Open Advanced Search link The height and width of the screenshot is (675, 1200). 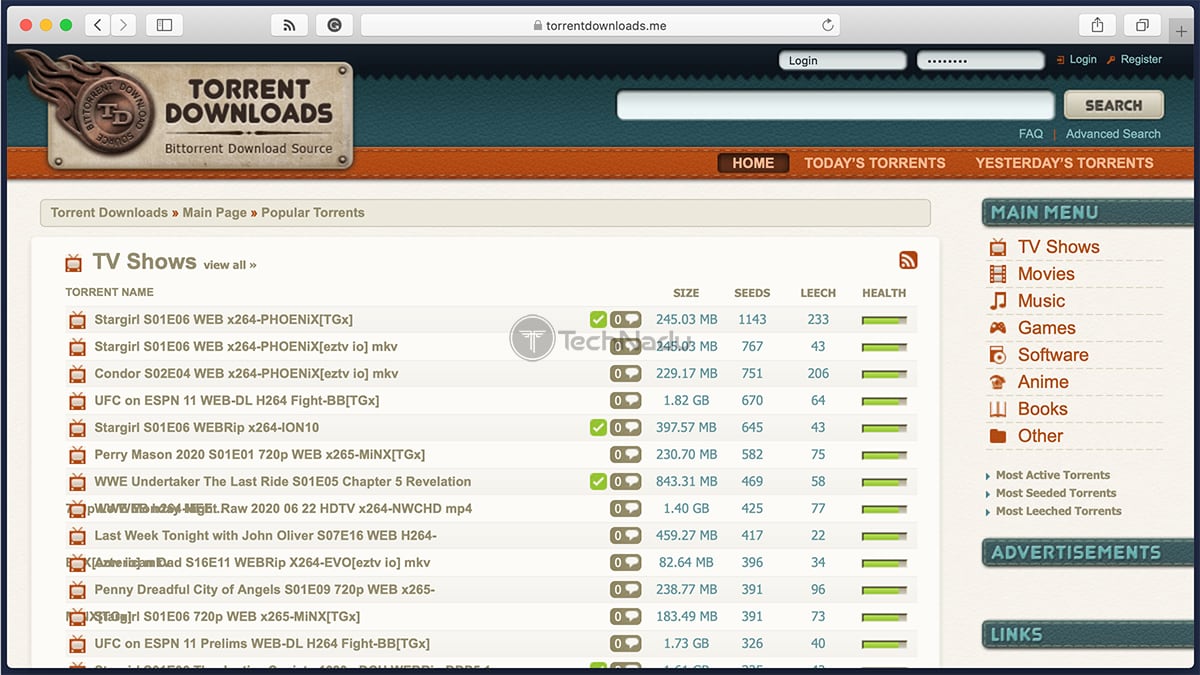coord(1113,134)
